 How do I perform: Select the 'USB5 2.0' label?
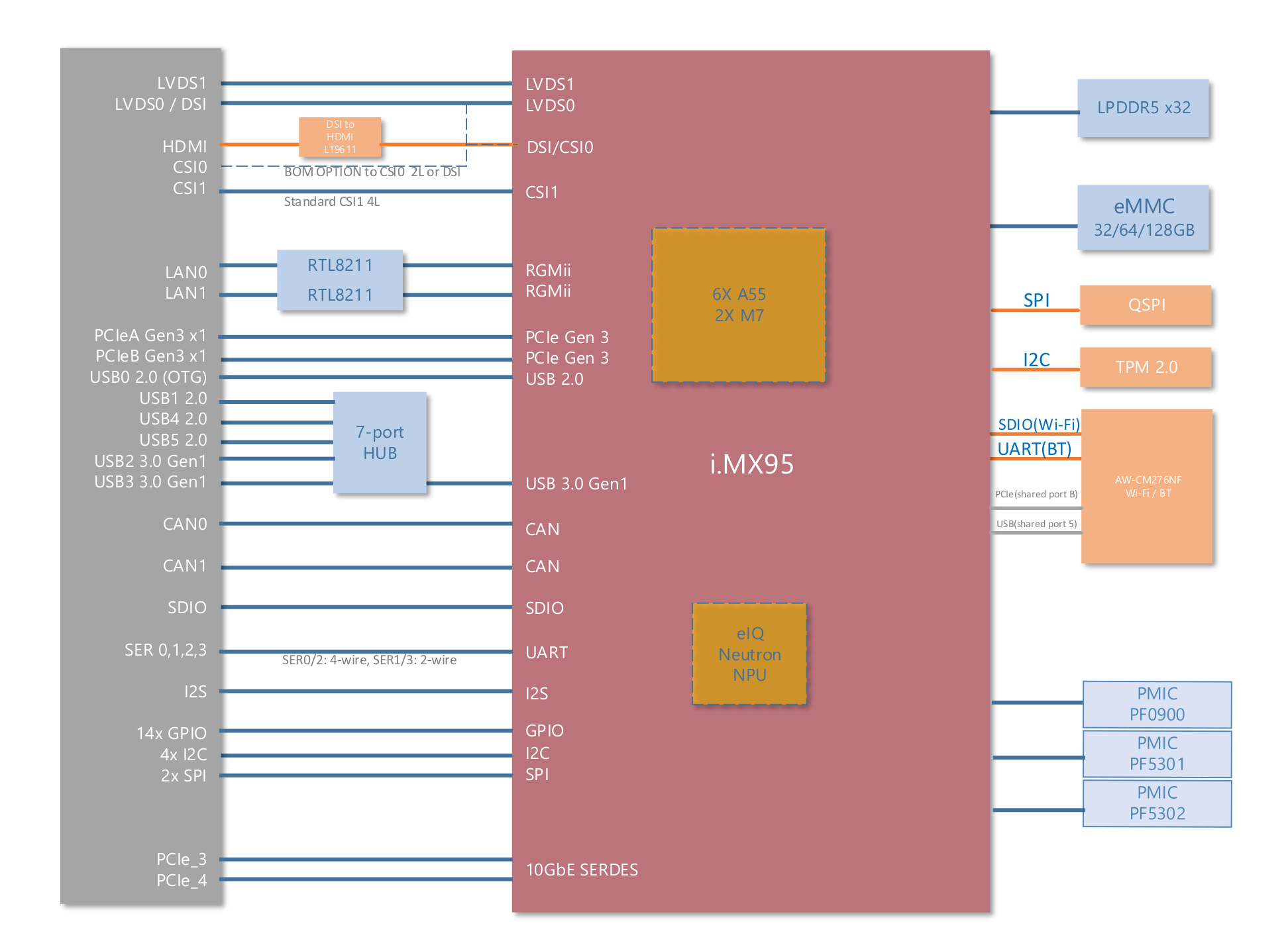click(x=173, y=440)
